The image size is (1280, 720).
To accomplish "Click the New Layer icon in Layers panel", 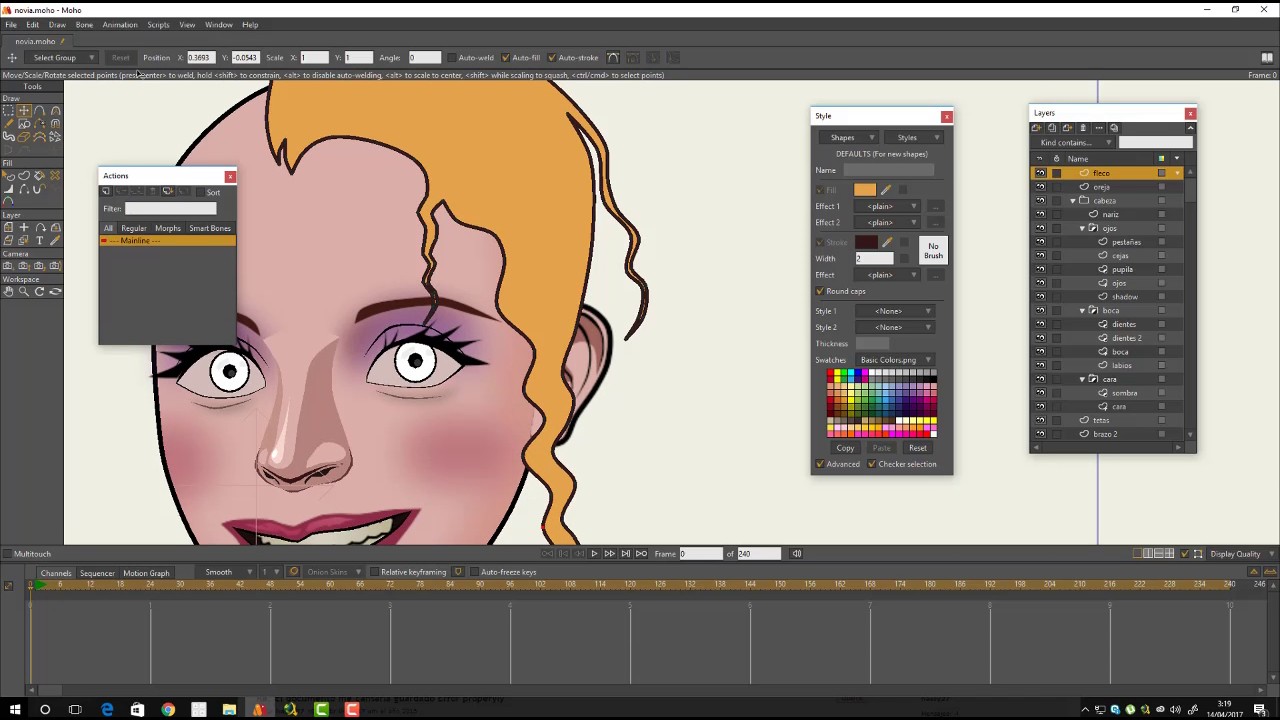I will [x=1036, y=128].
